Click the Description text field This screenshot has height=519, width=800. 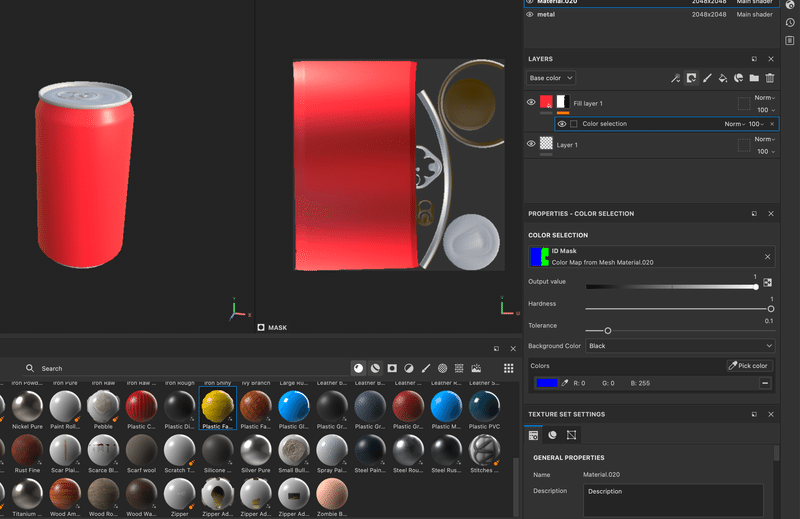click(x=673, y=500)
